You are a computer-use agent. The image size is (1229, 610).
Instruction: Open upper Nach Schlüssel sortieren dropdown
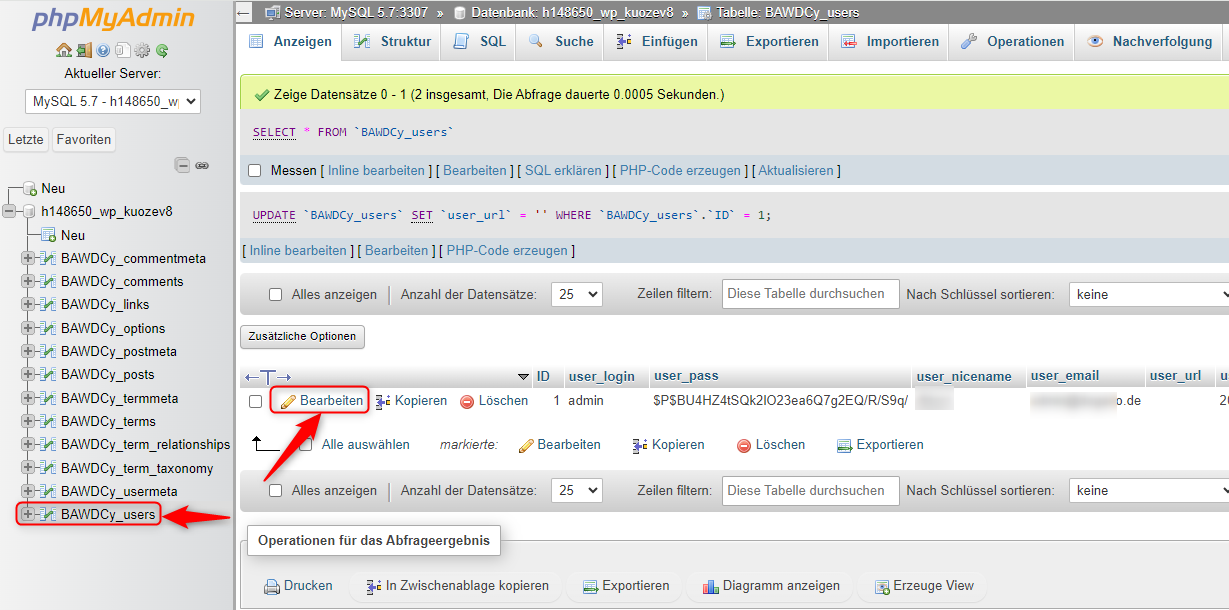(1148, 295)
